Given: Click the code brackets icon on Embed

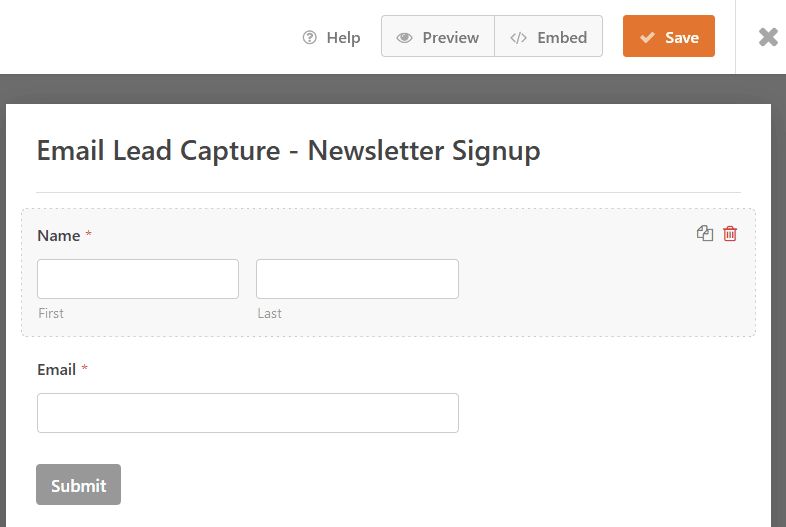Looking at the screenshot, I should tap(518, 38).
